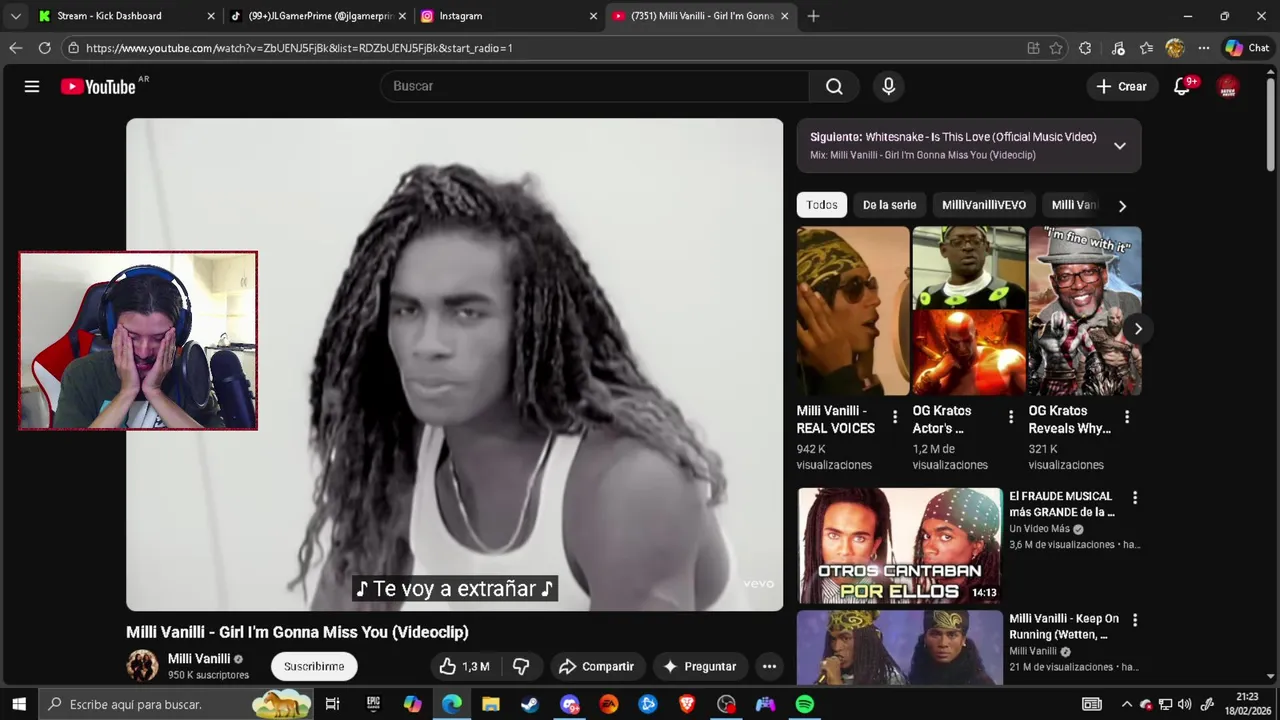This screenshot has width=1280, height=720.
Task: Click the Windows taskbar search box
Action: point(178,704)
